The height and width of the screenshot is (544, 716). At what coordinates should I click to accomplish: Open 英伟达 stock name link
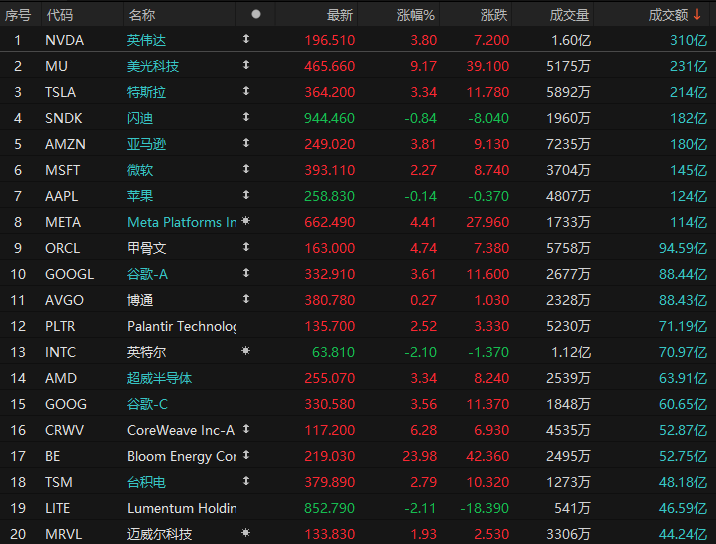pyautogui.click(x=146, y=40)
